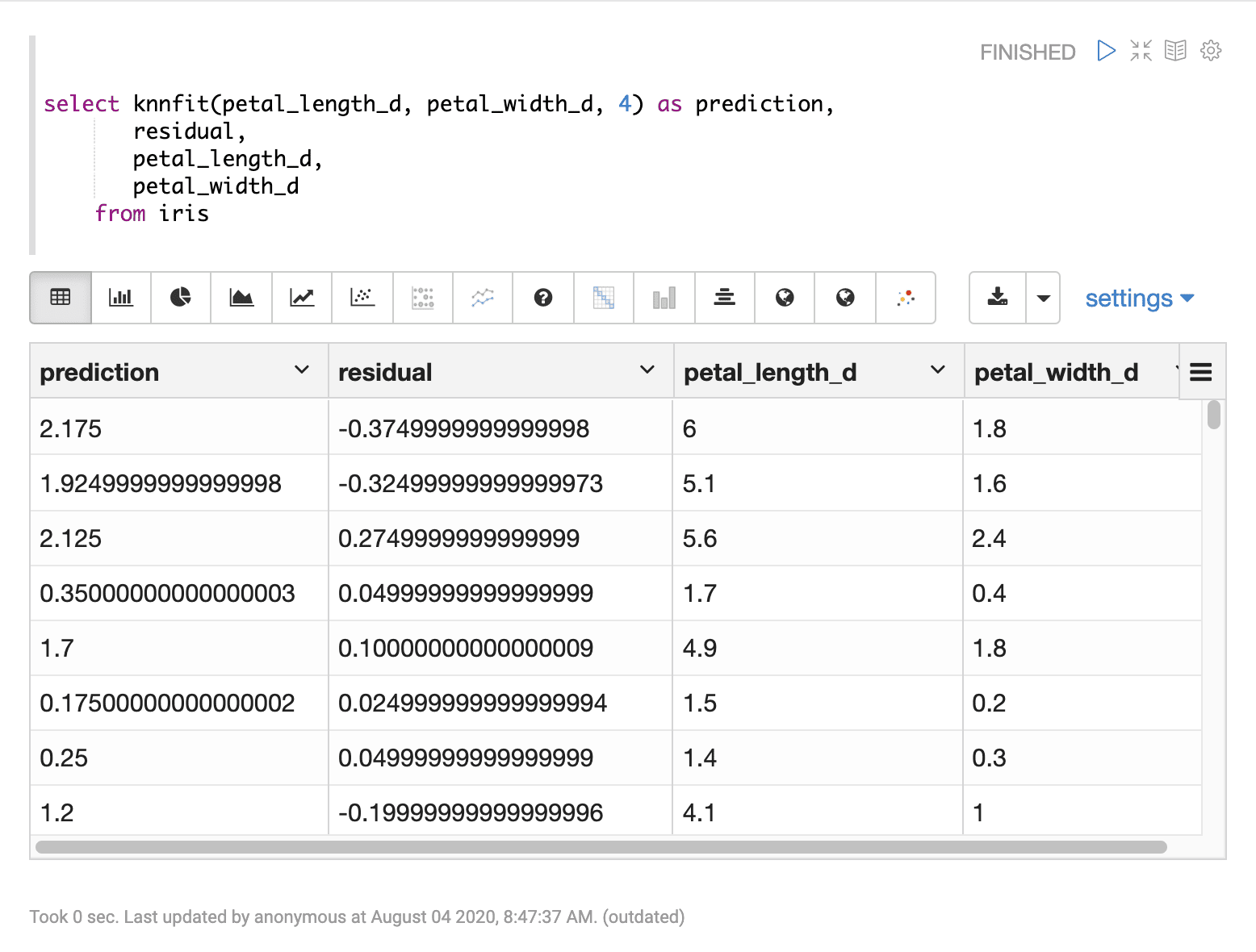The width and height of the screenshot is (1256, 952).
Task: Open the download format dropdown arrow
Action: pyautogui.click(x=1042, y=298)
